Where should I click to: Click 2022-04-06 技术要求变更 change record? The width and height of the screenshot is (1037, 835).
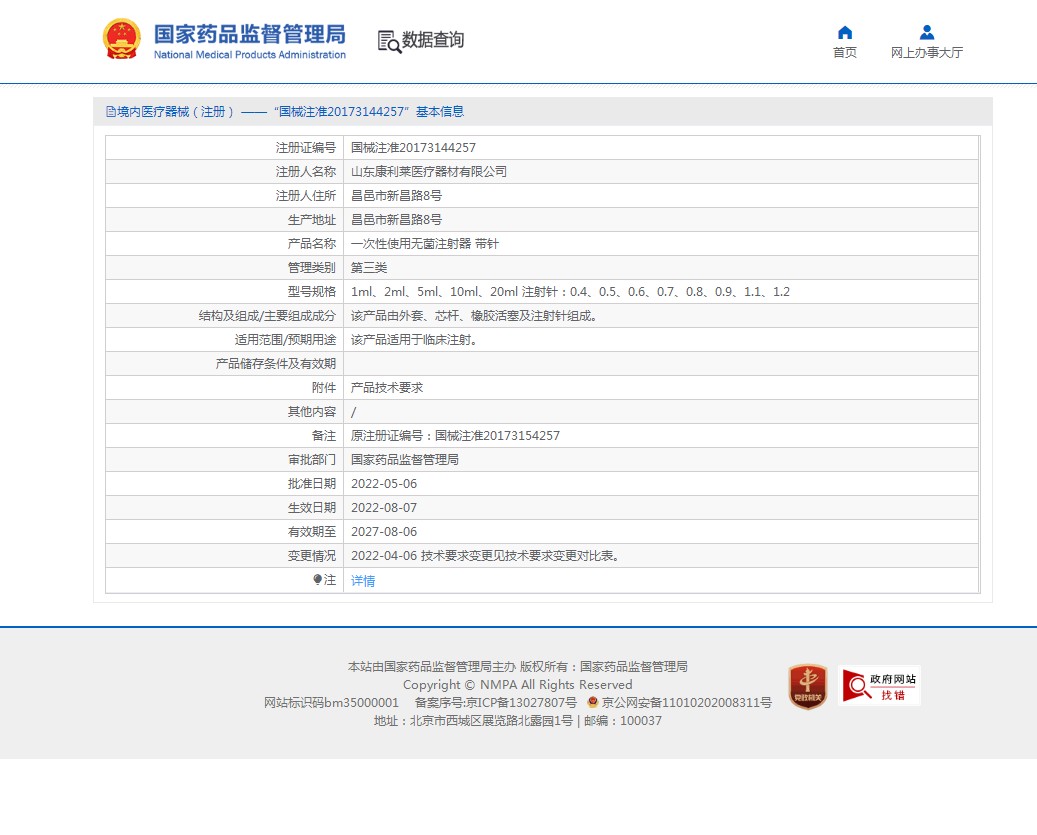[x=487, y=556]
